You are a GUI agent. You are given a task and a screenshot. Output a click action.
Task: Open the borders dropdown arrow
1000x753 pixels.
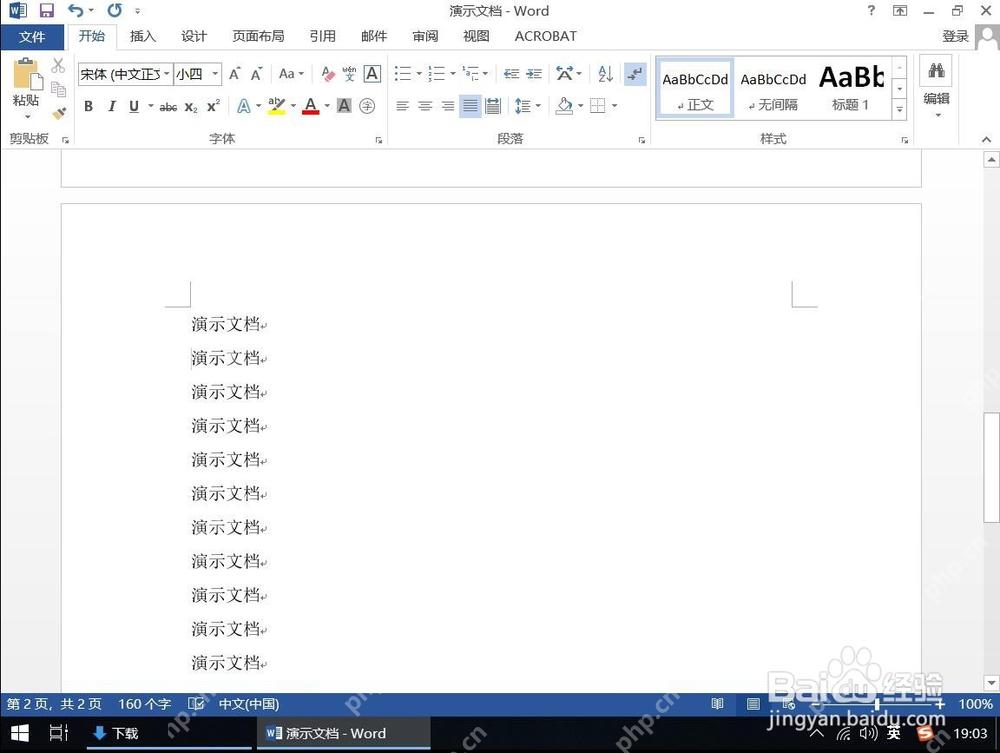614,106
